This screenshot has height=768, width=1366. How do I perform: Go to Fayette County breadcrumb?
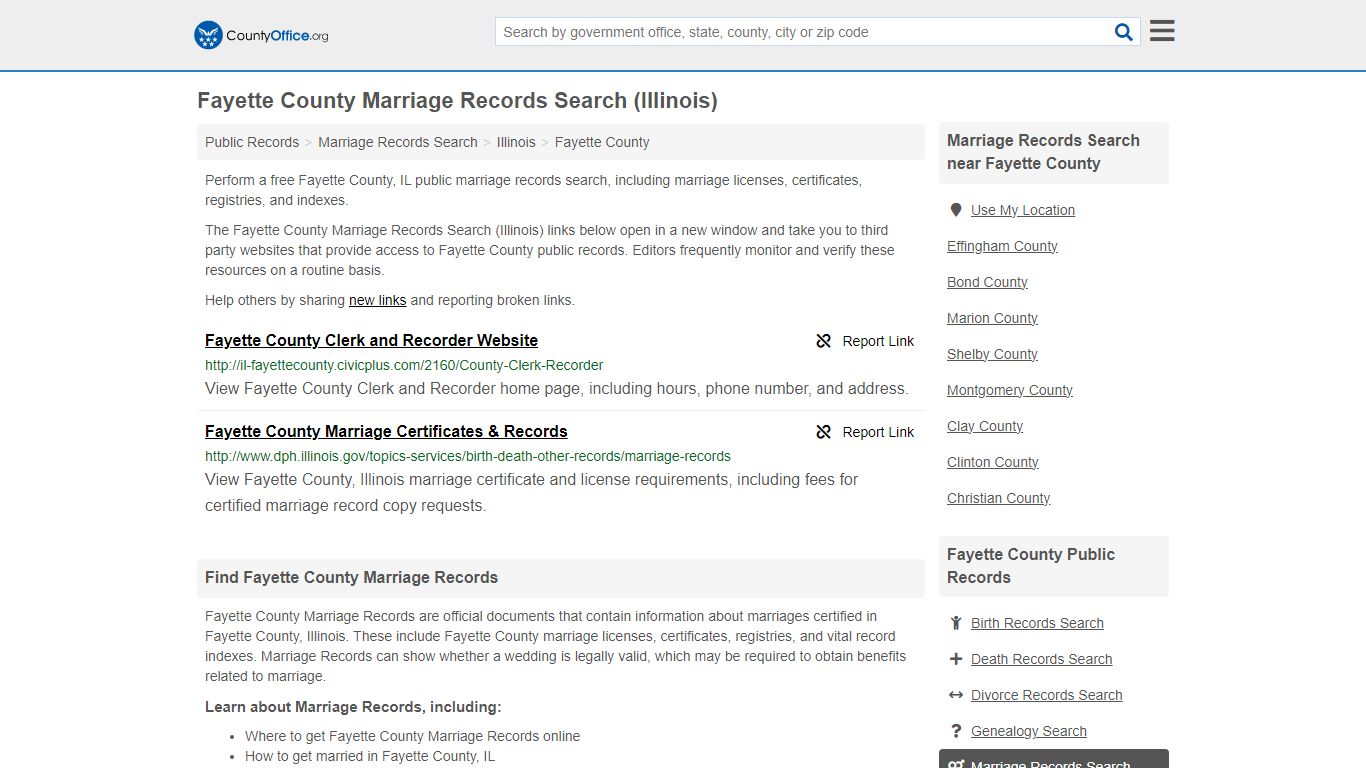point(602,142)
